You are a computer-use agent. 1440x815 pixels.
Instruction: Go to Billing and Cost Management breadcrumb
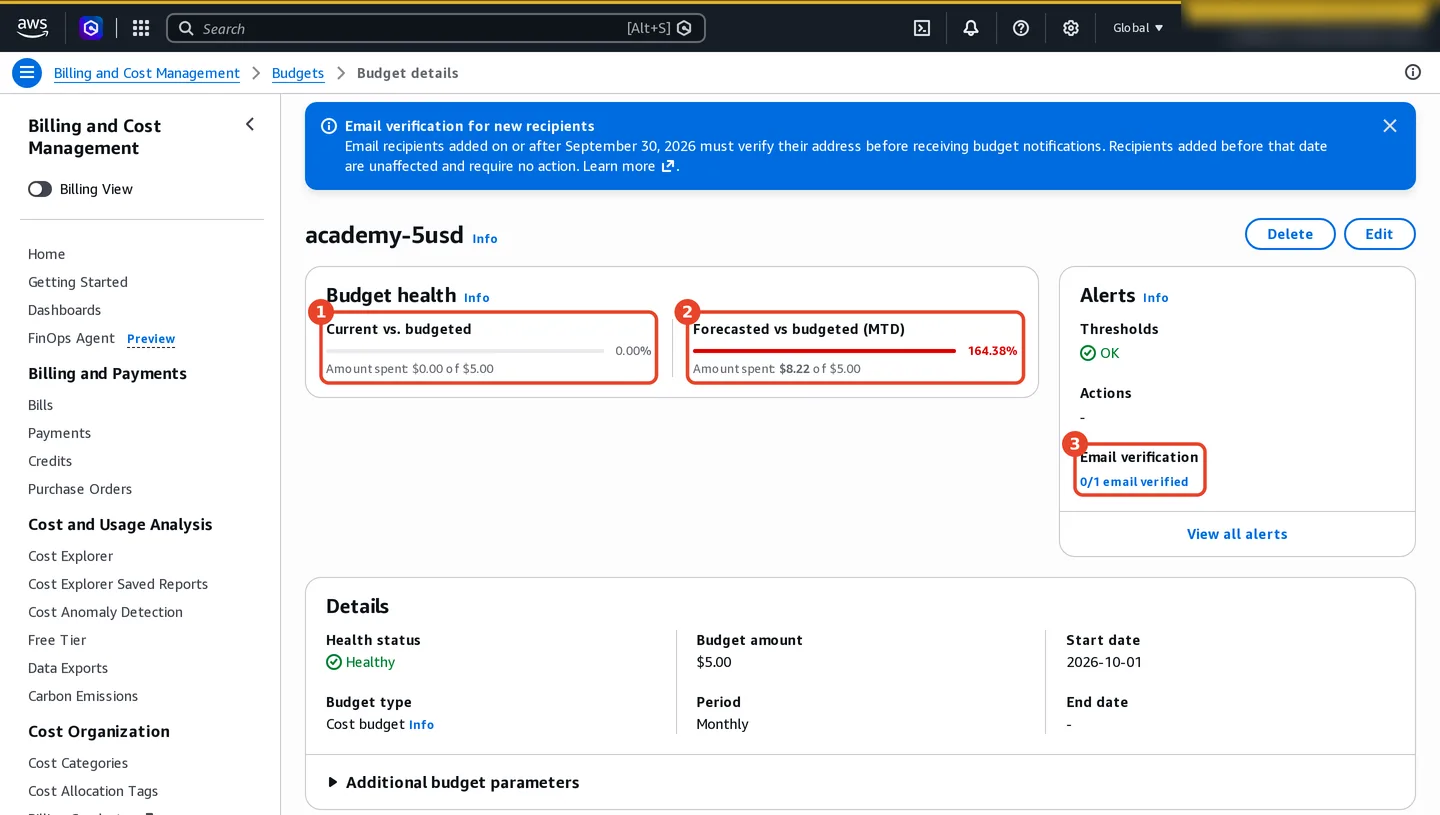[x=147, y=73]
